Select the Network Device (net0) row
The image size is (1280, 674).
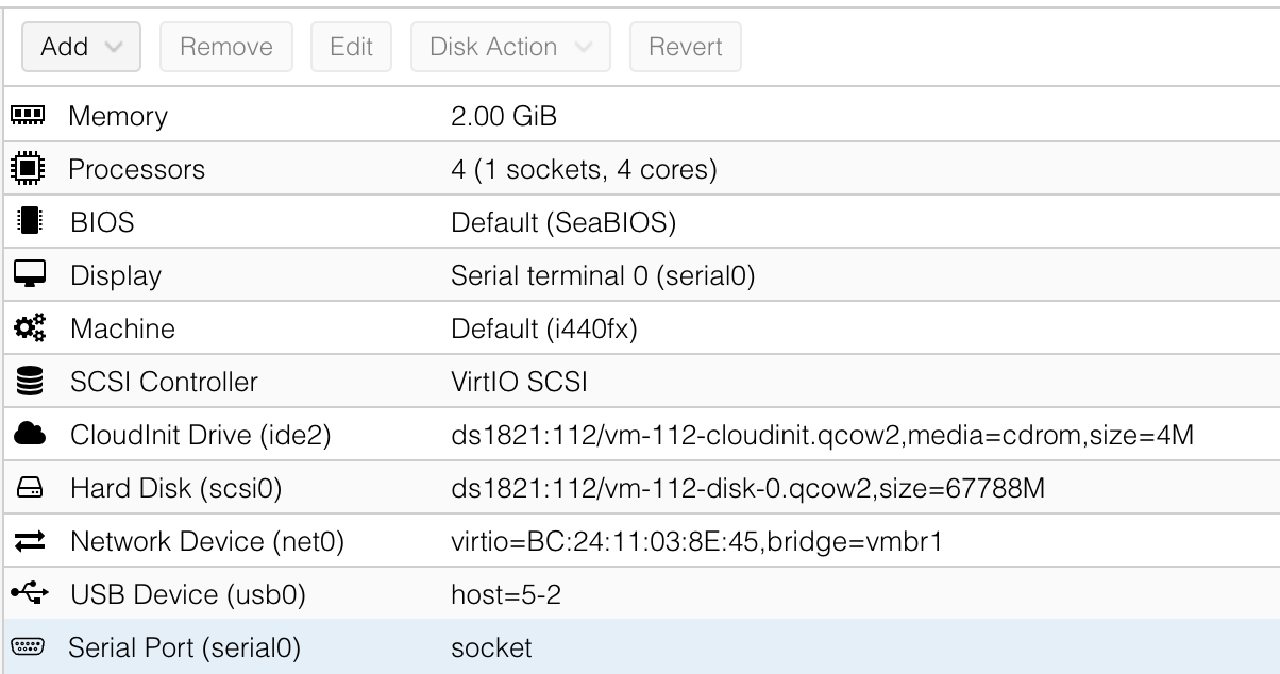pos(640,542)
